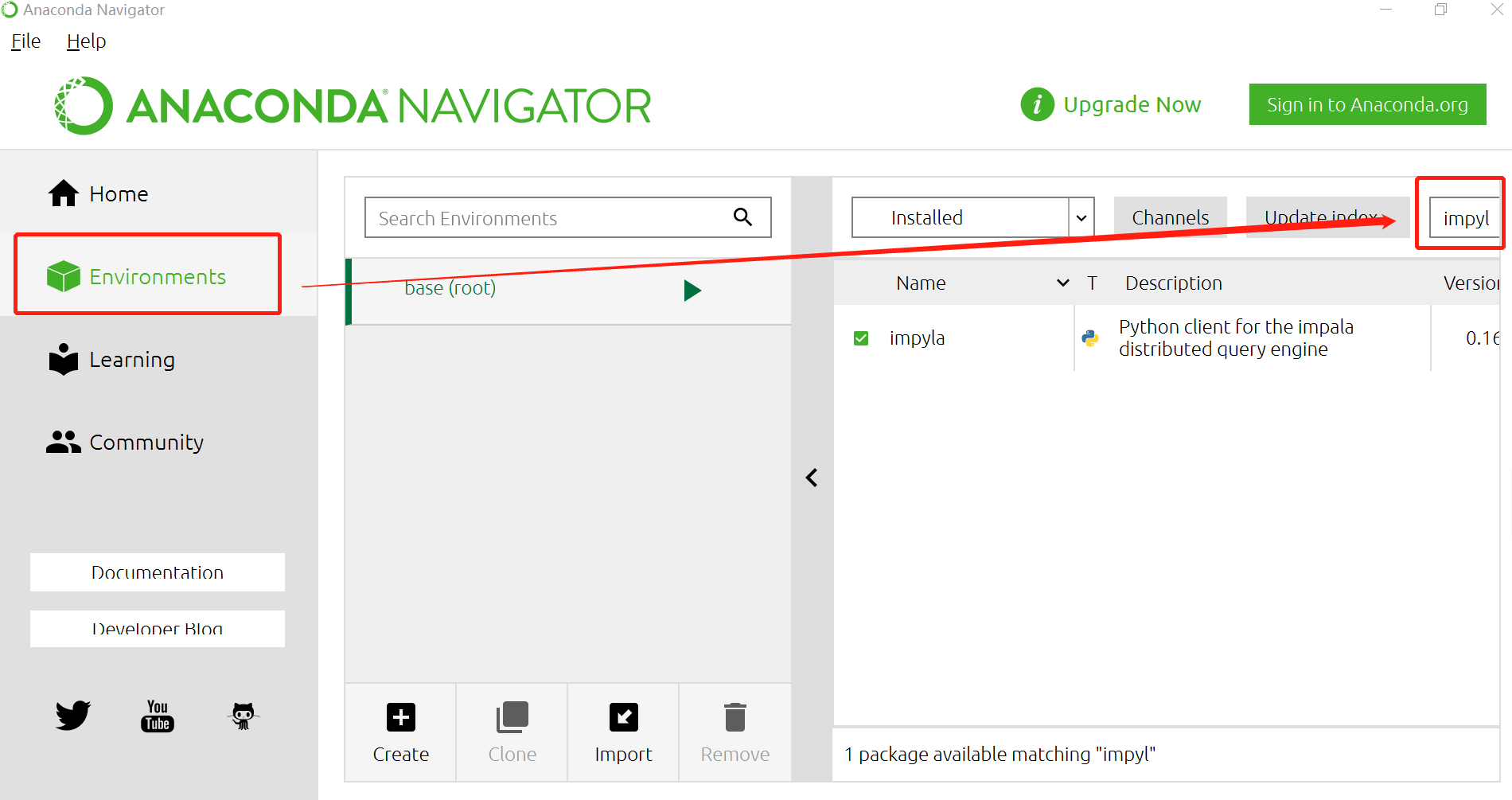Switch to the Home tab

(159, 193)
